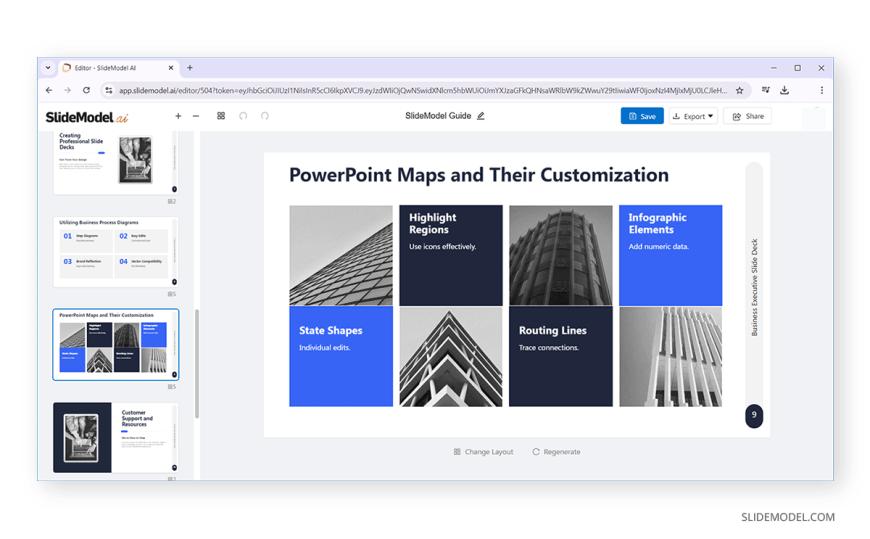Click the pencil icon beside SlideModel Guide
Screen dimensions: 870x539
pos(481,116)
